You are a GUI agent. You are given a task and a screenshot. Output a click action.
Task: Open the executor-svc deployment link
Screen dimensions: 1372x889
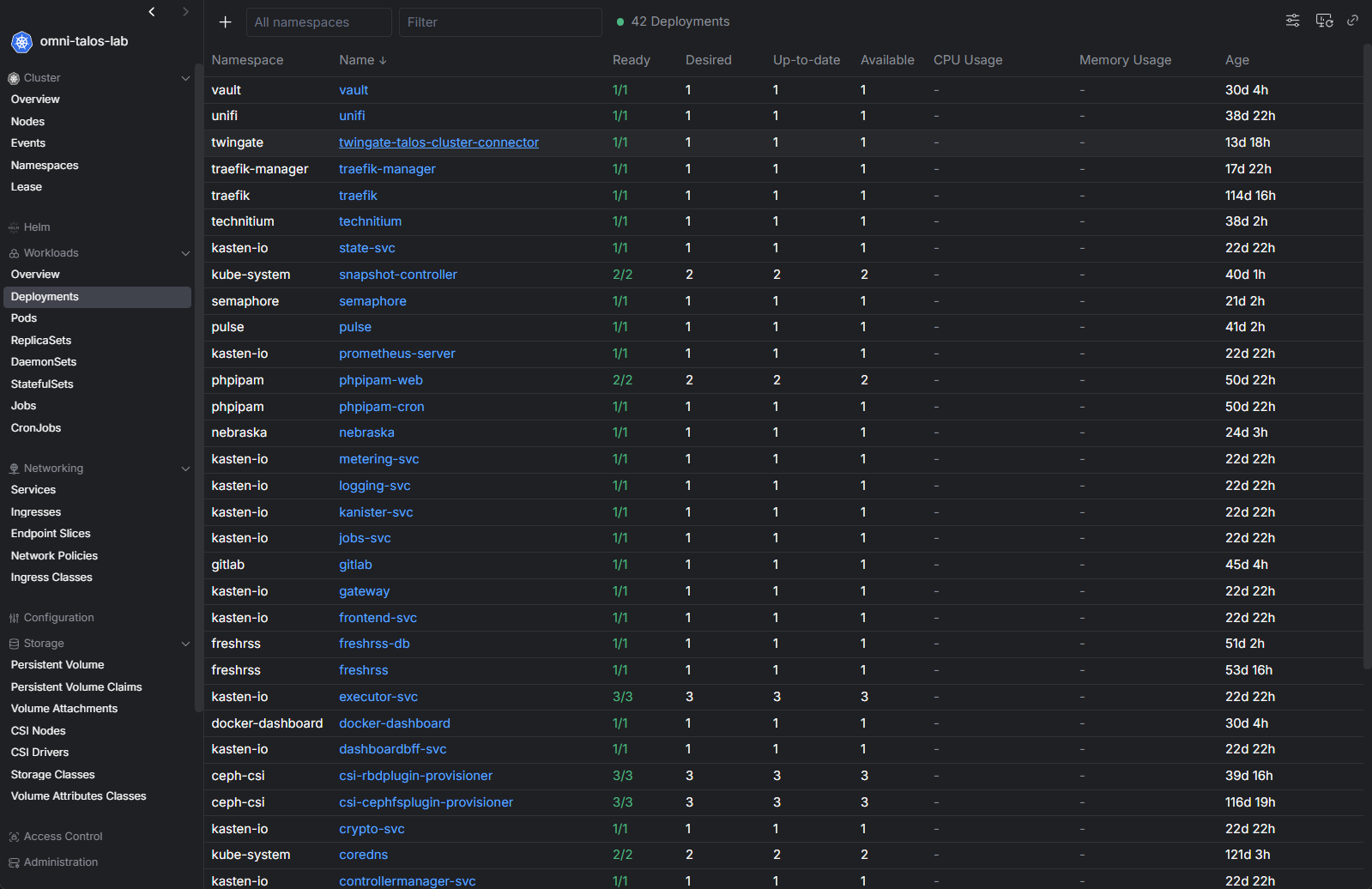pyautogui.click(x=378, y=697)
